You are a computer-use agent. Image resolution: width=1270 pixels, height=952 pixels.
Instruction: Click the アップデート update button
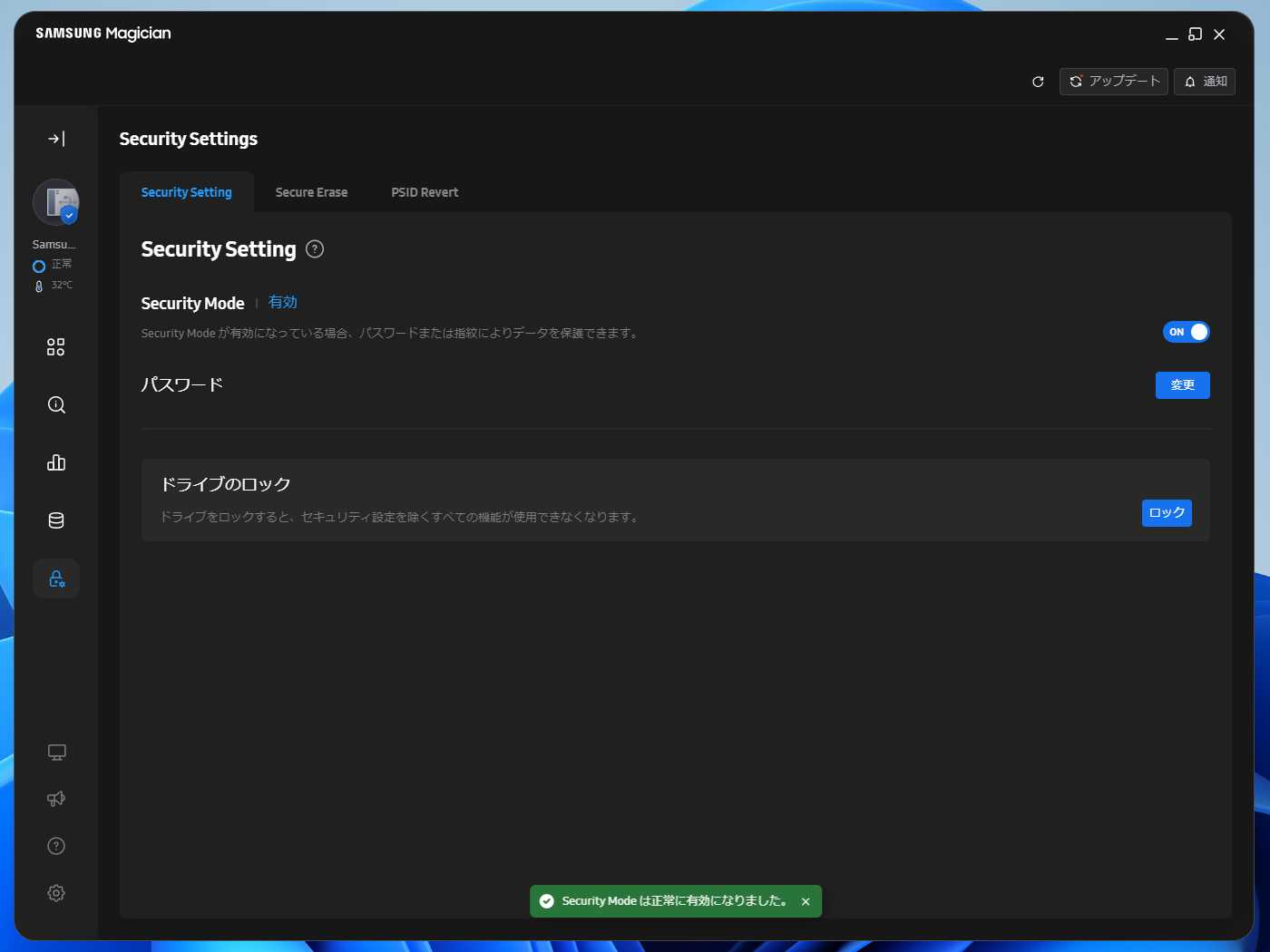pyautogui.click(x=1114, y=82)
